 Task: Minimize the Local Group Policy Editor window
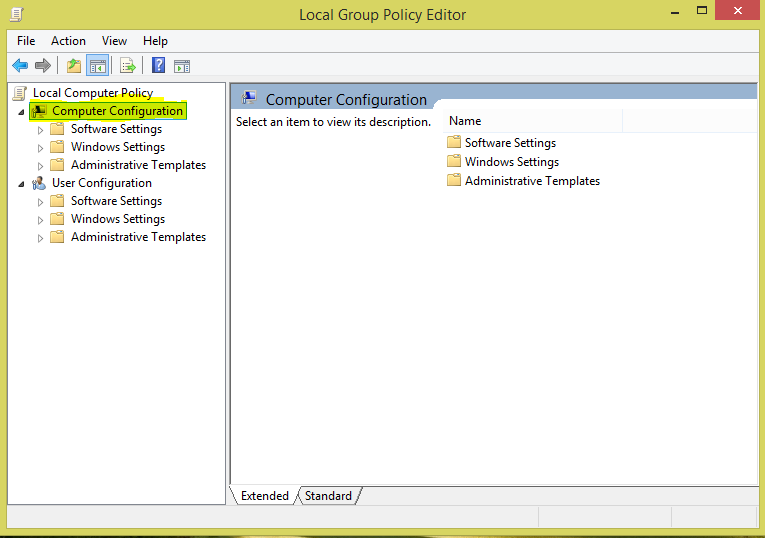tap(675, 12)
